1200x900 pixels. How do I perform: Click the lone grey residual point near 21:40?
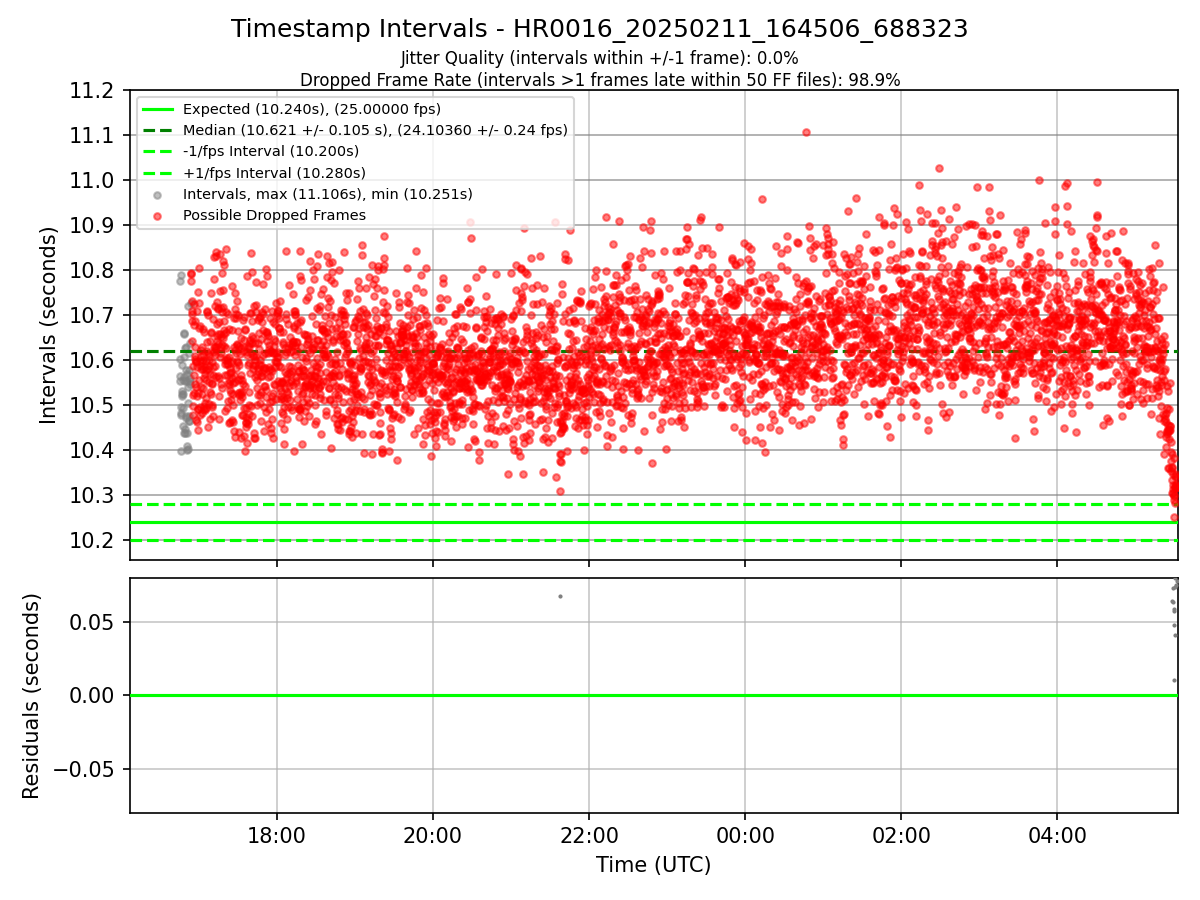click(x=560, y=596)
